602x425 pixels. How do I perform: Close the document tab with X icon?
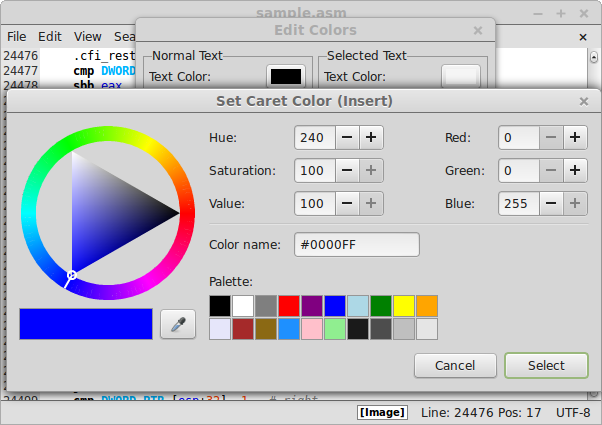pyautogui.click(x=583, y=37)
